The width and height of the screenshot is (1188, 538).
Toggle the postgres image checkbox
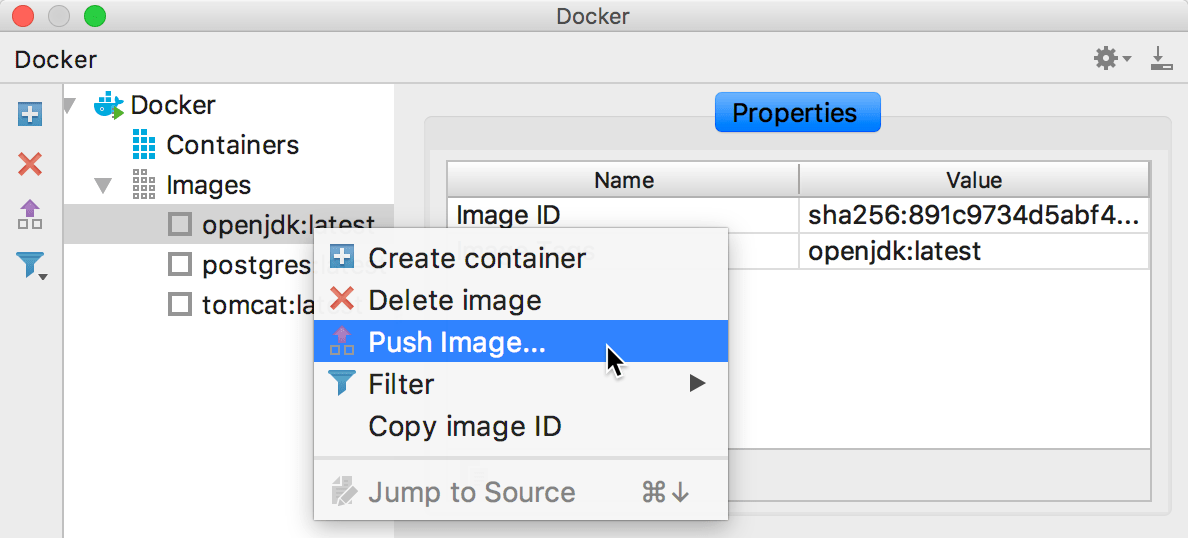[x=180, y=265]
